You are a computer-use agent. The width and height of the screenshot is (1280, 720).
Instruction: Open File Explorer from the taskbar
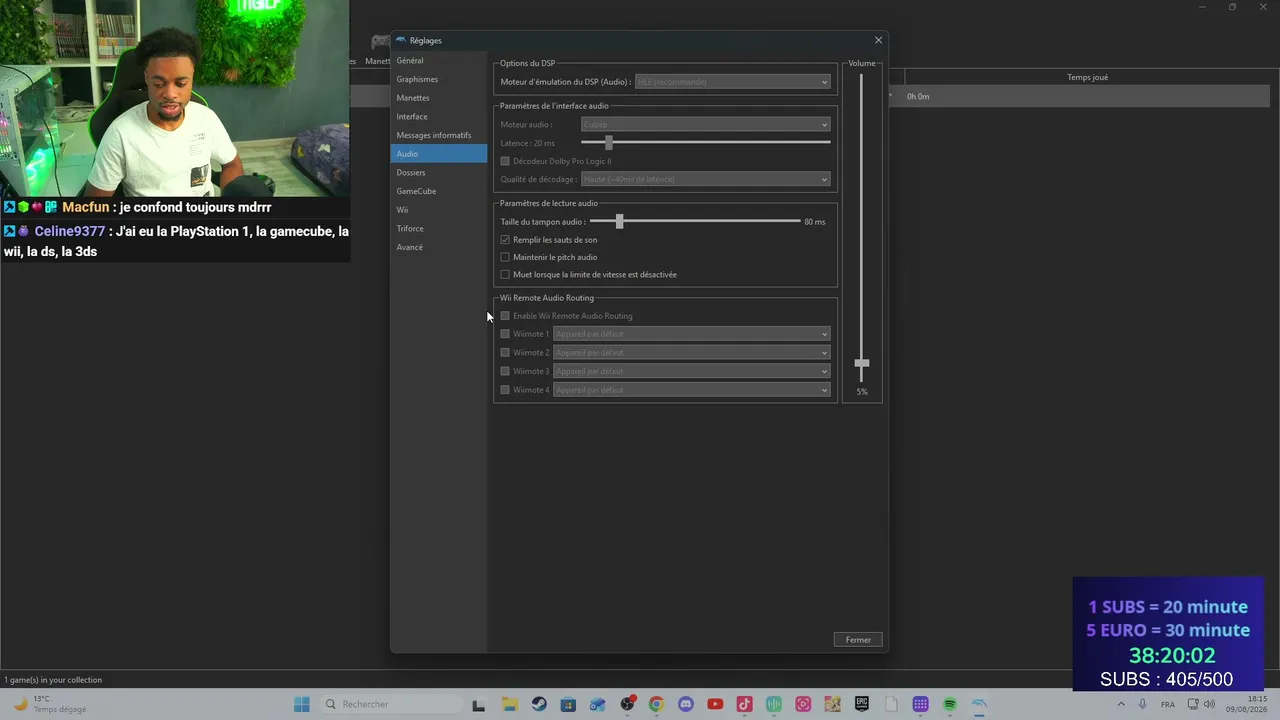509,704
